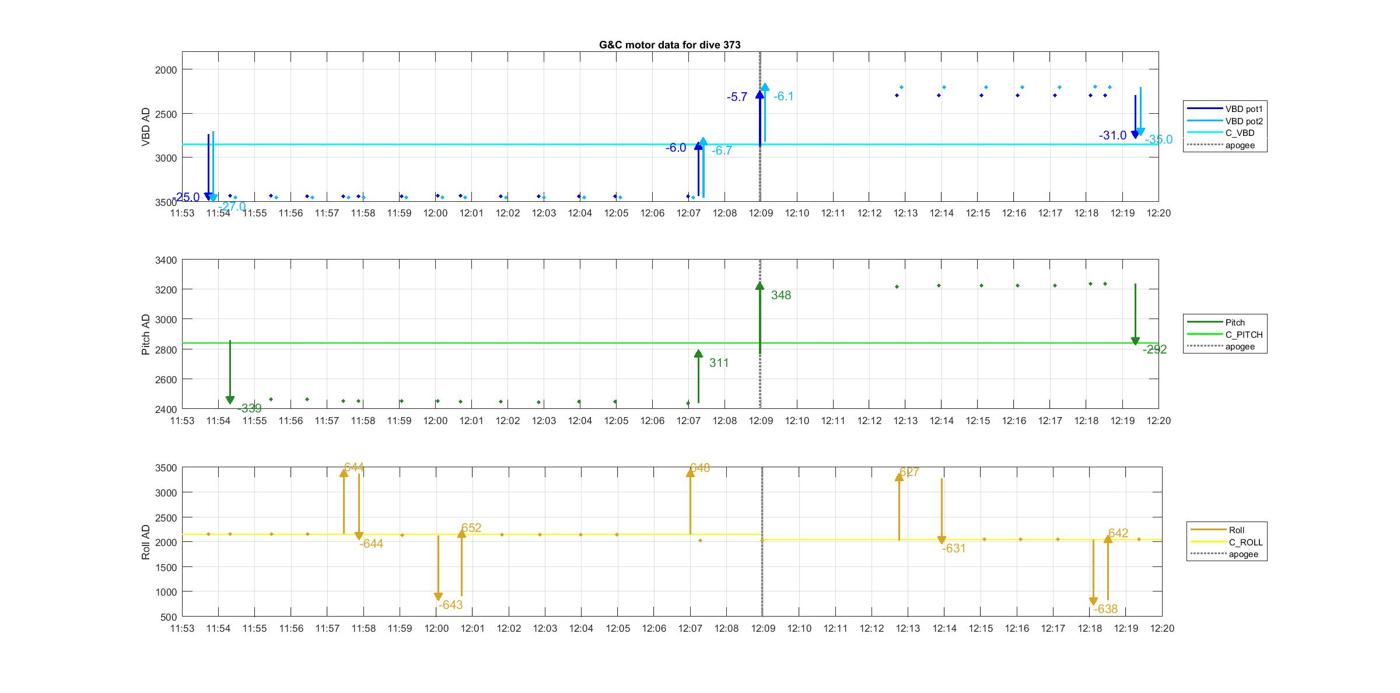Click the "-5.7" VBD annotation
This screenshot has width=1400, height=693.
pos(737,97)
